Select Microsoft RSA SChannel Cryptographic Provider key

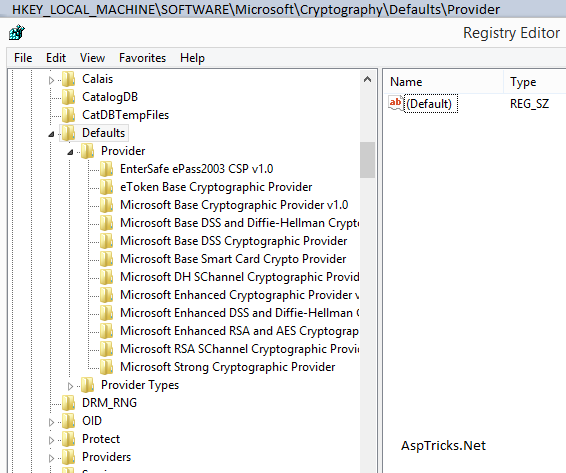pos(239,349)
